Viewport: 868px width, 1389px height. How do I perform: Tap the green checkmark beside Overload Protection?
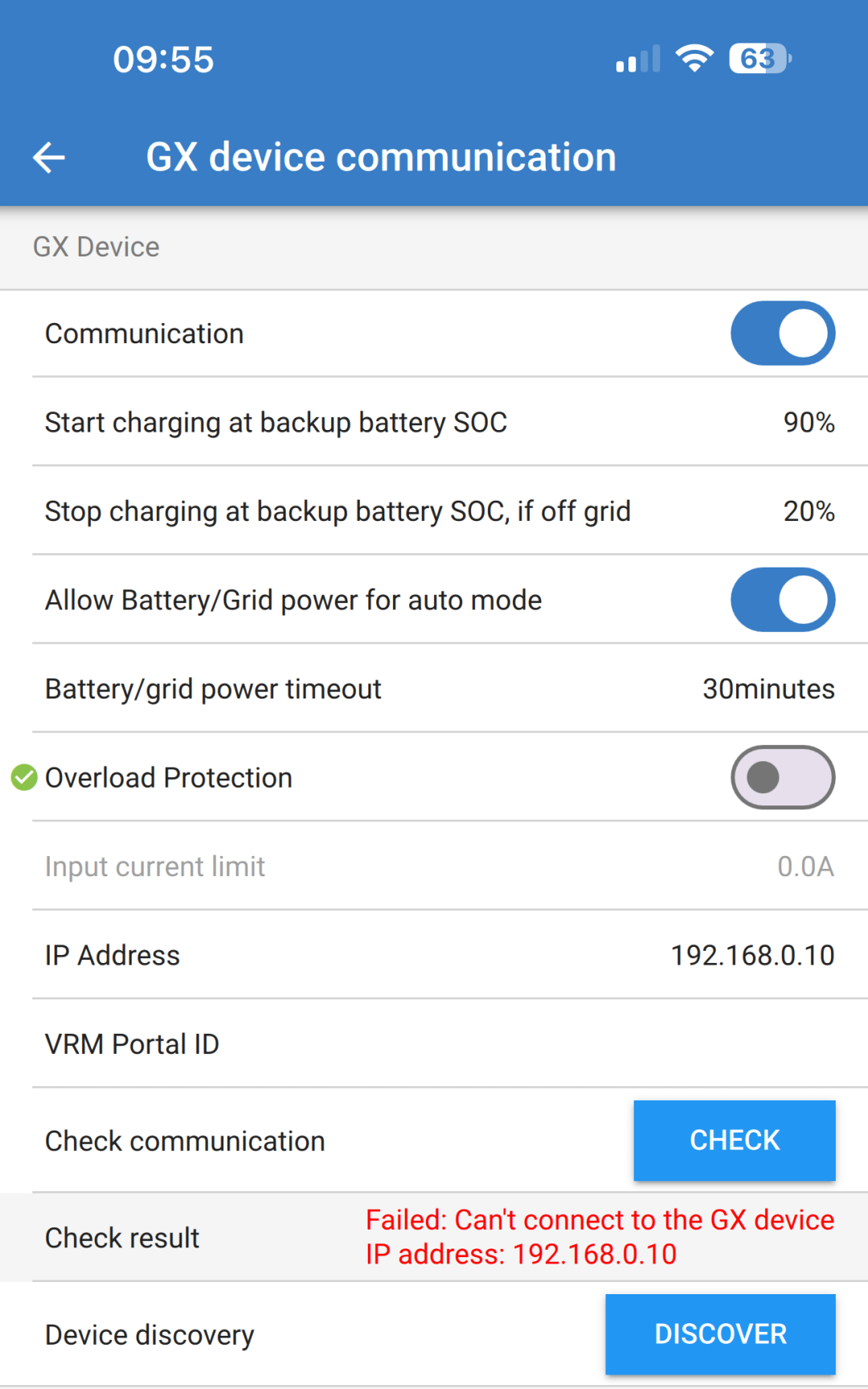coord(24,777)
